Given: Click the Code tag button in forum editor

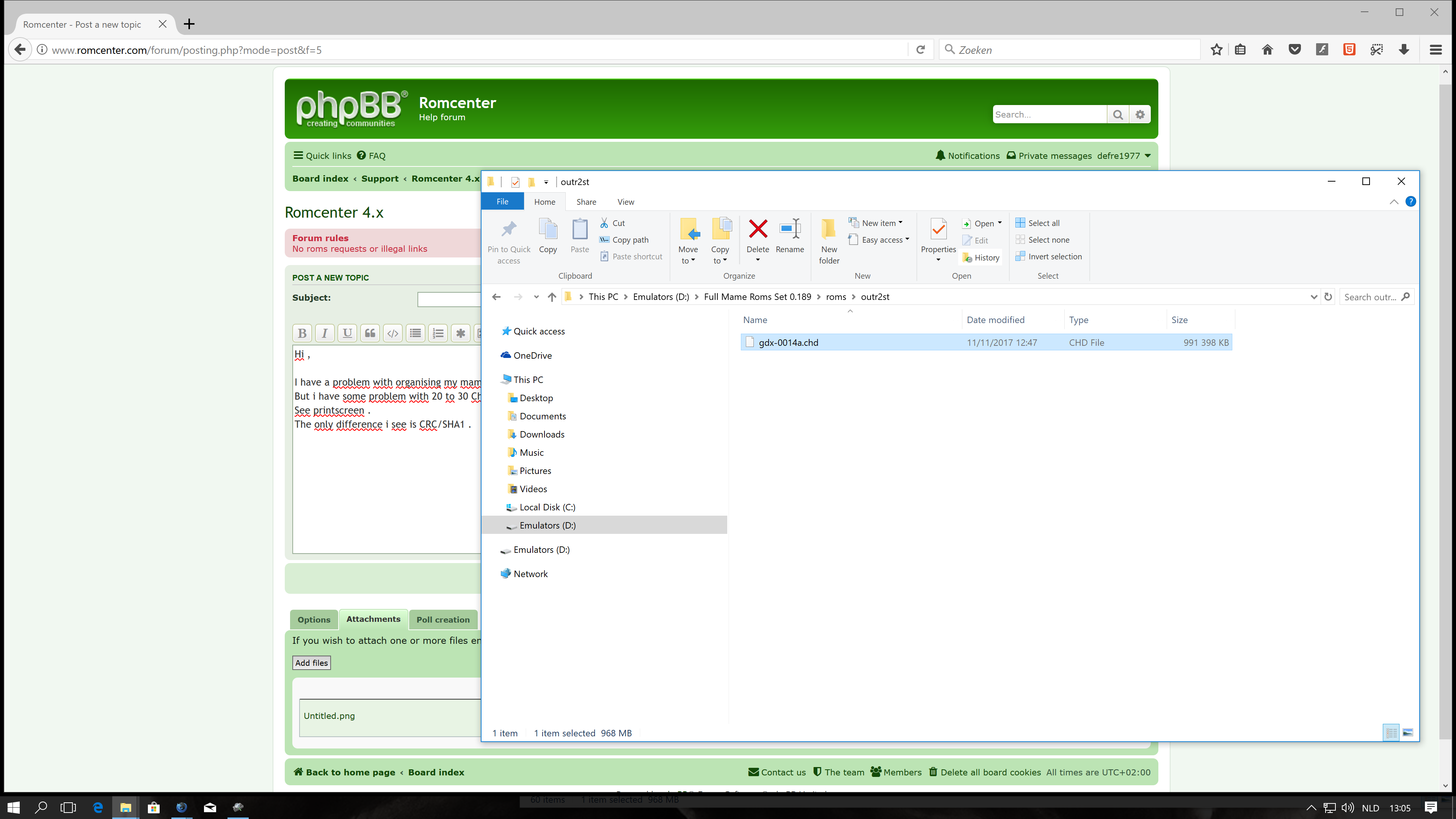Looking at the screenshot, I should 393,334.
